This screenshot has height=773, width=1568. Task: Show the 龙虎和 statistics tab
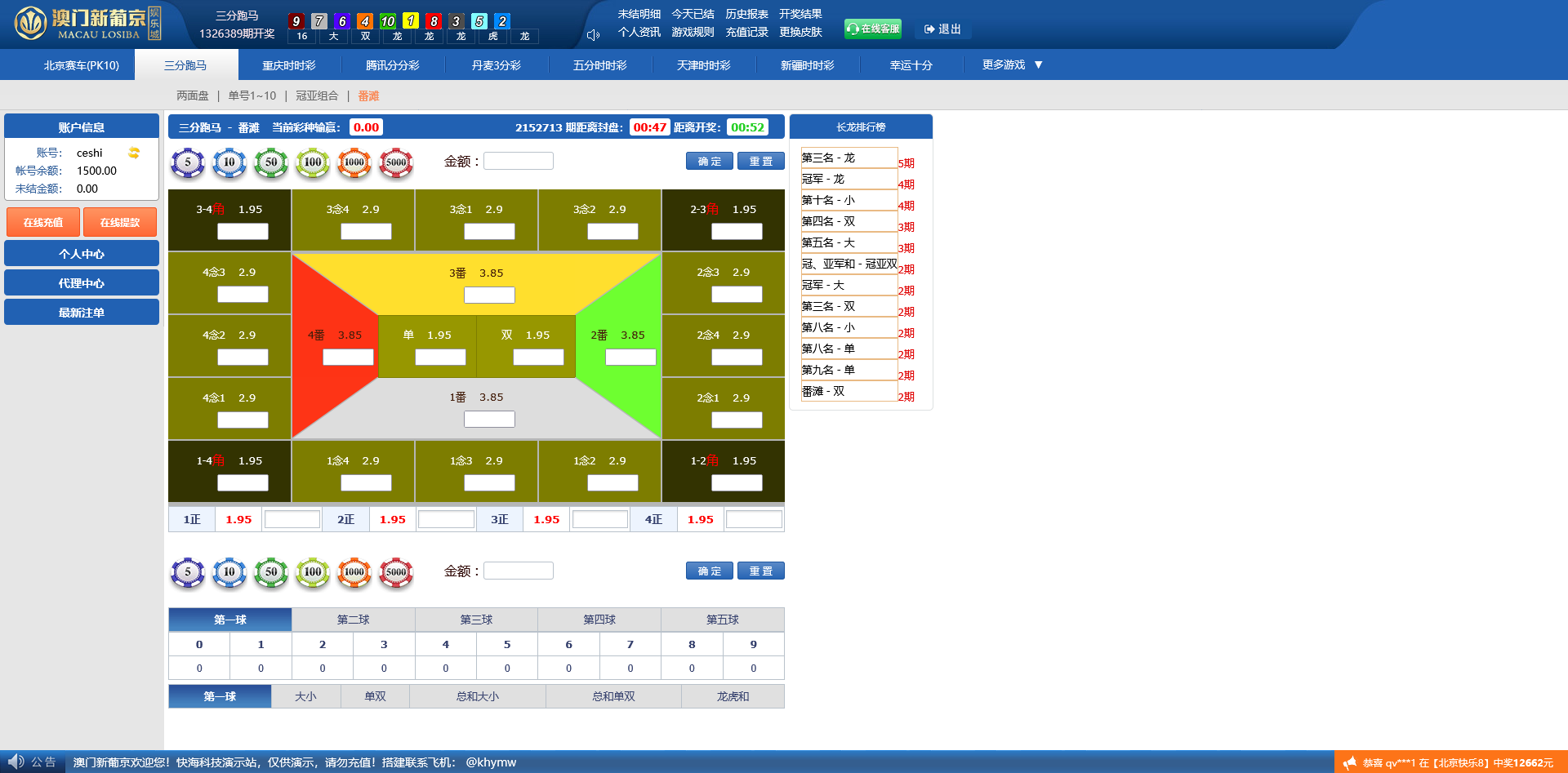click(733, 696)
